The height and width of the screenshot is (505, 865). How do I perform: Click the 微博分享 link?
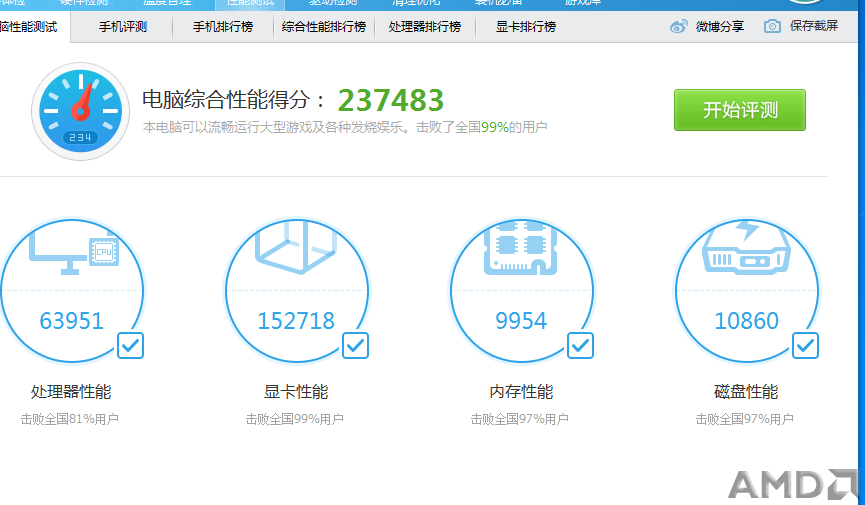pyautogui.click(x=719, y=26)
